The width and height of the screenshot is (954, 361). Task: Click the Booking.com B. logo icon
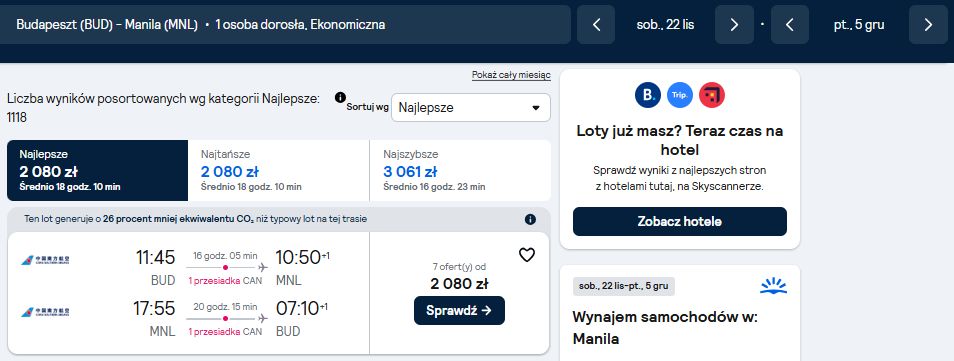point(648,95)
